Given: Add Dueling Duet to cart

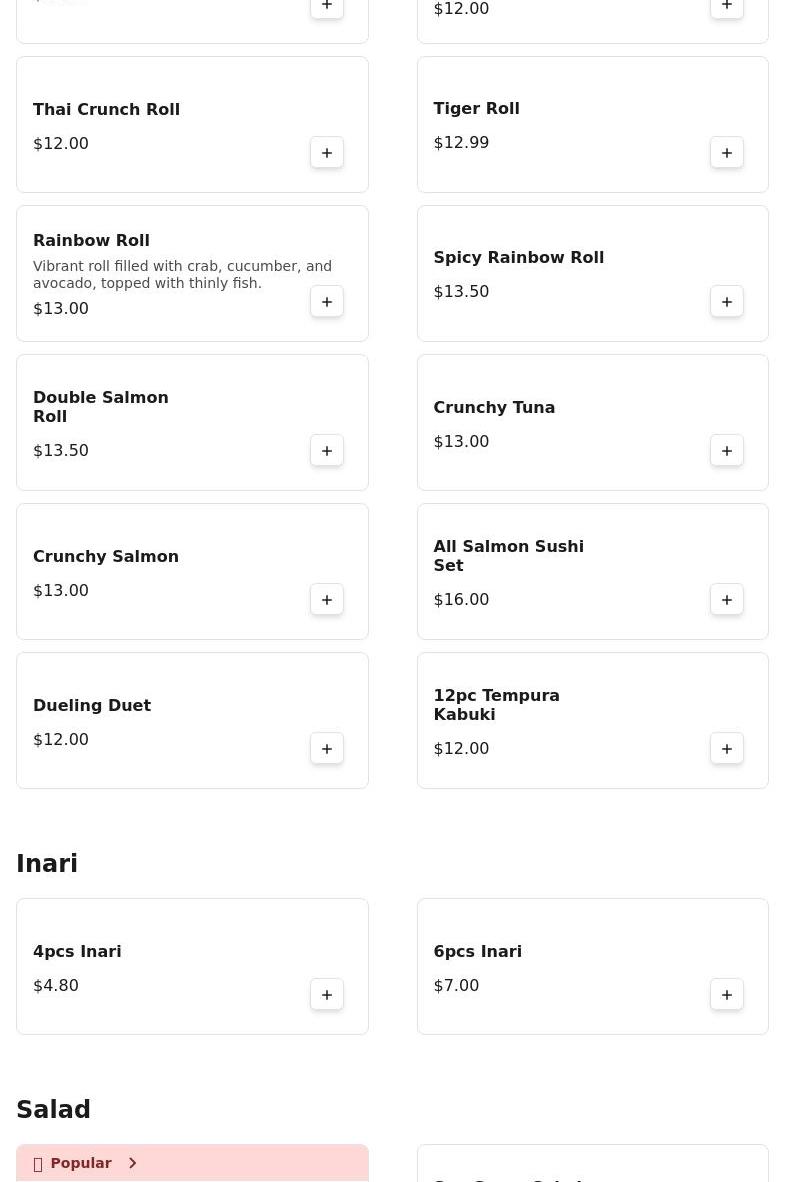Looking at the screenshot, I should coord(327,749).
